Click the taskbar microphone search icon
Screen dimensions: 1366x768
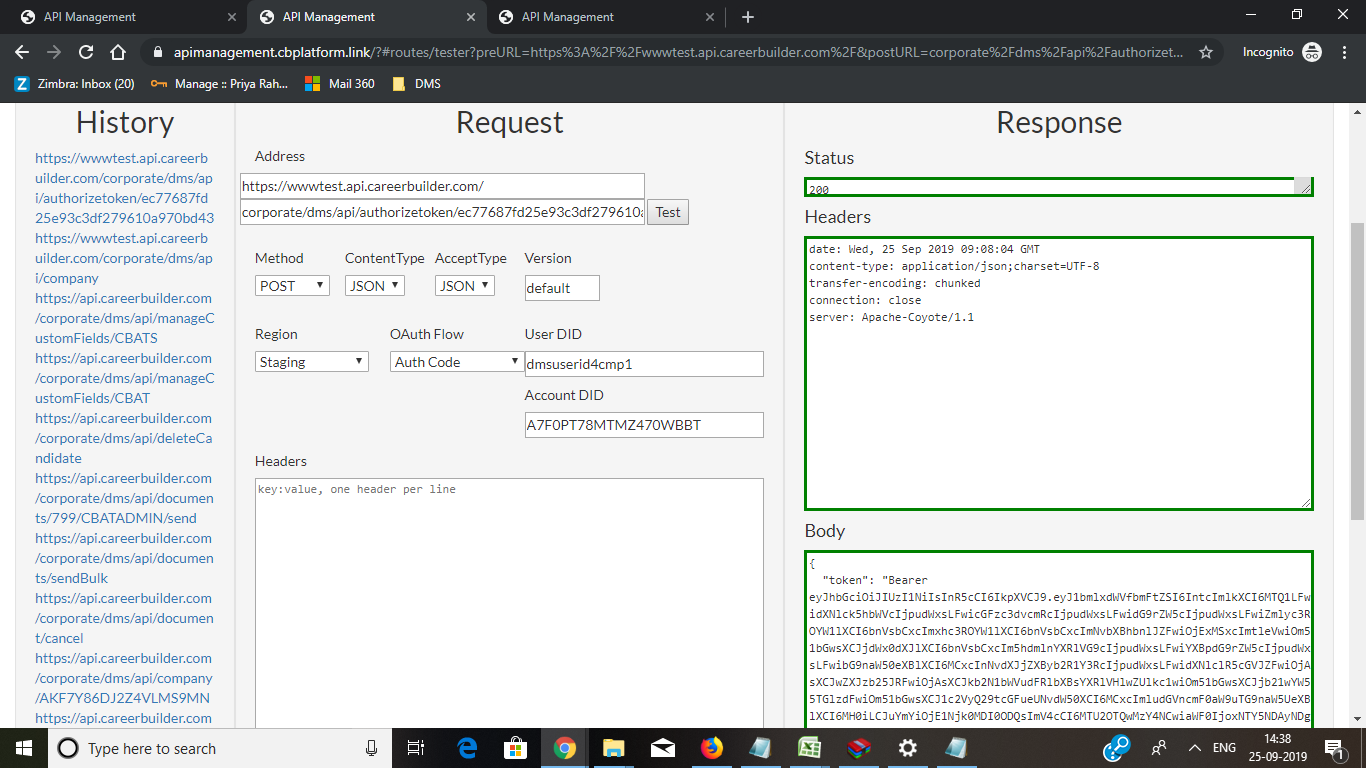372,748
